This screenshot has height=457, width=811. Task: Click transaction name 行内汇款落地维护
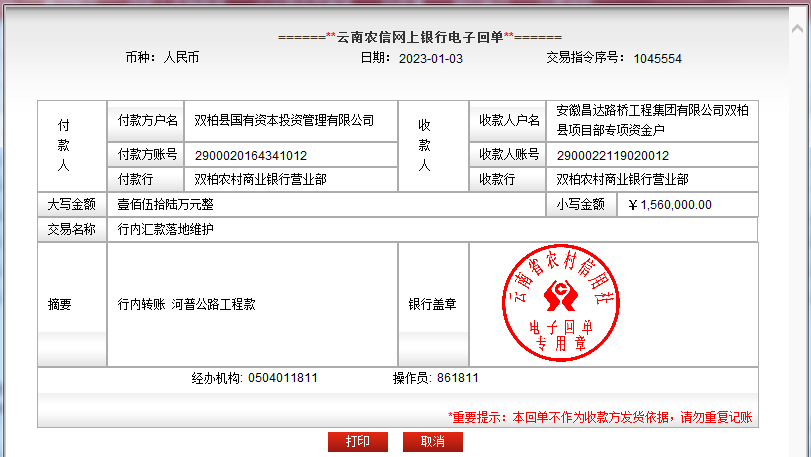(165, 230)
